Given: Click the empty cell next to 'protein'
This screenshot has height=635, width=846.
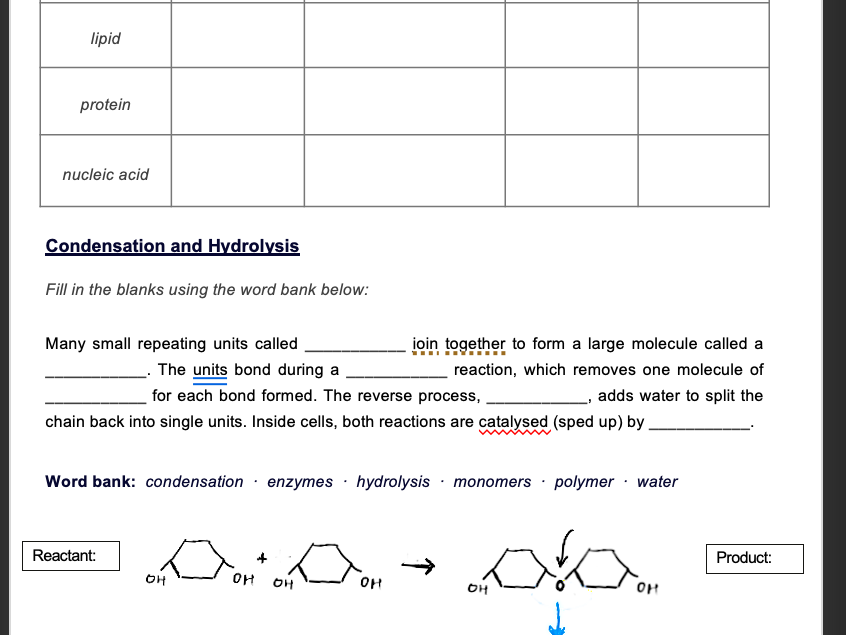Looking at the screenshot, I should click(238, 101).
